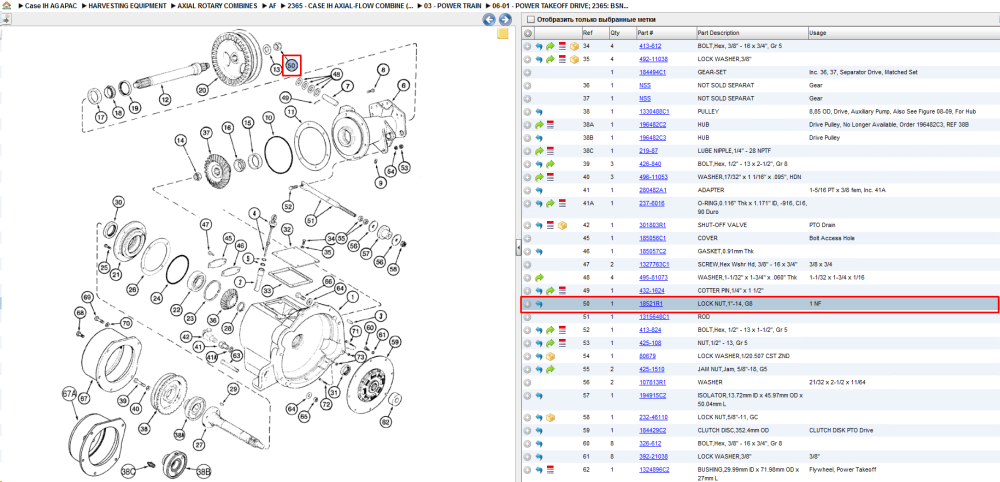Toggle 'Отобразить только выбранные метки' checkbox
The width and height of the screenshot is (1000, 482).
tap(531, 20)
